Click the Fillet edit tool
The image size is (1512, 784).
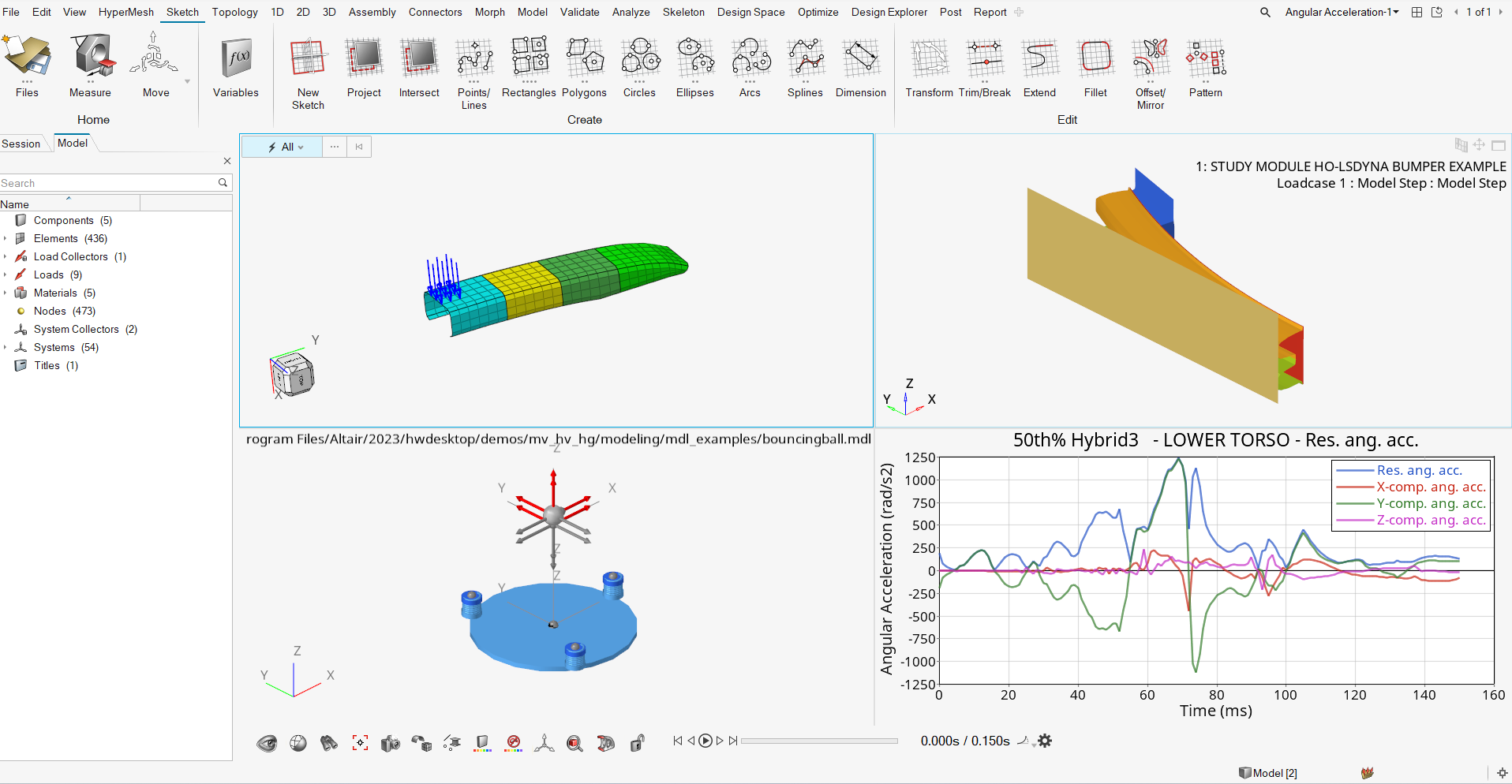[1095, 68]
